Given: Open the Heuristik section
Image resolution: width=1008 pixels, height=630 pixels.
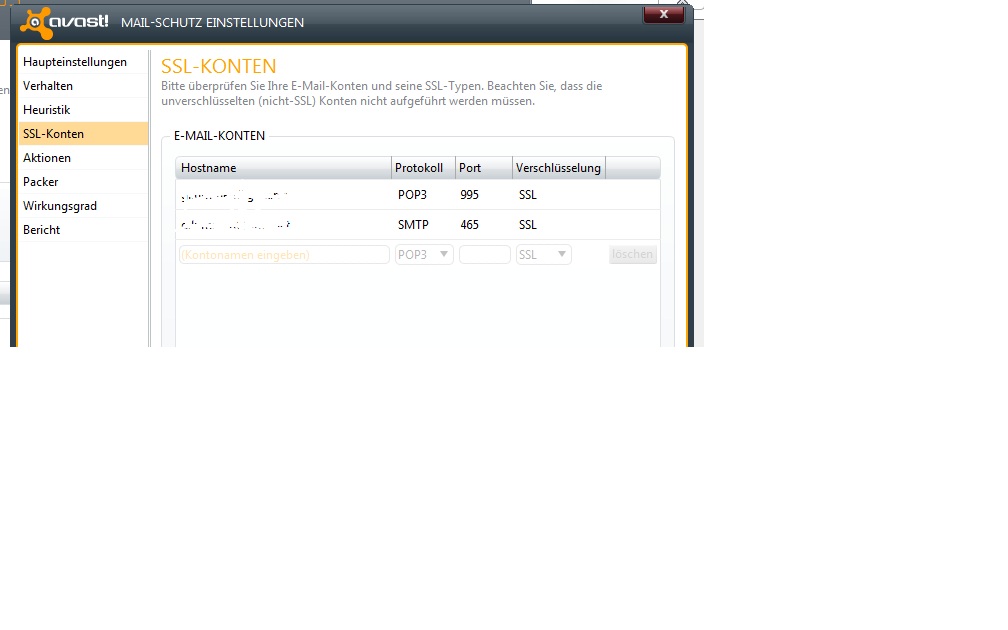Looking at the screenshot, I should pos(83,110).
